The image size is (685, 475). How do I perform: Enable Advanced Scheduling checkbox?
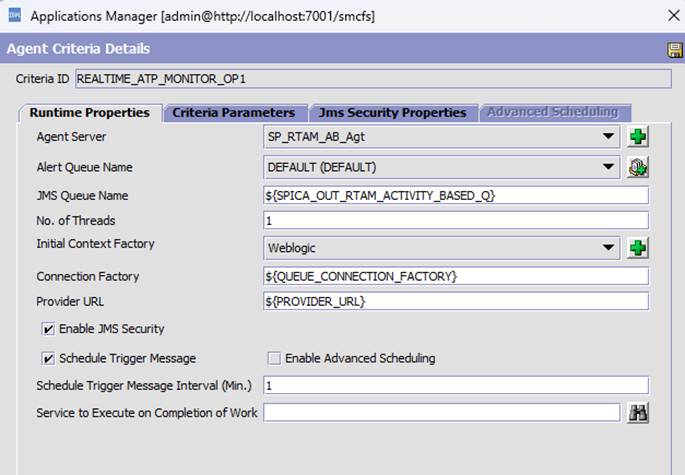tap(274, 358)
